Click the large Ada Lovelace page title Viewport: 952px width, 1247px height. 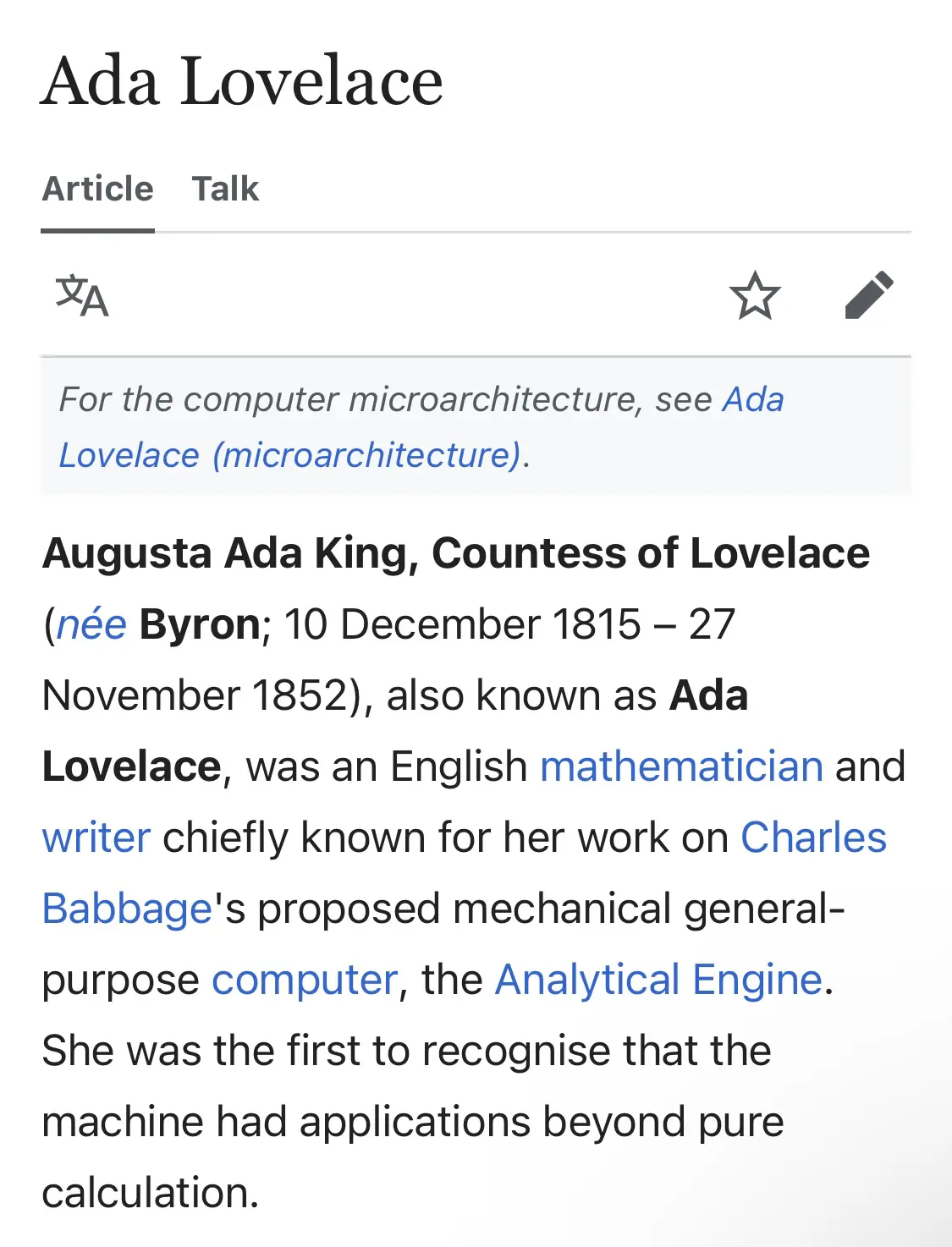click(x=242, y=81)
